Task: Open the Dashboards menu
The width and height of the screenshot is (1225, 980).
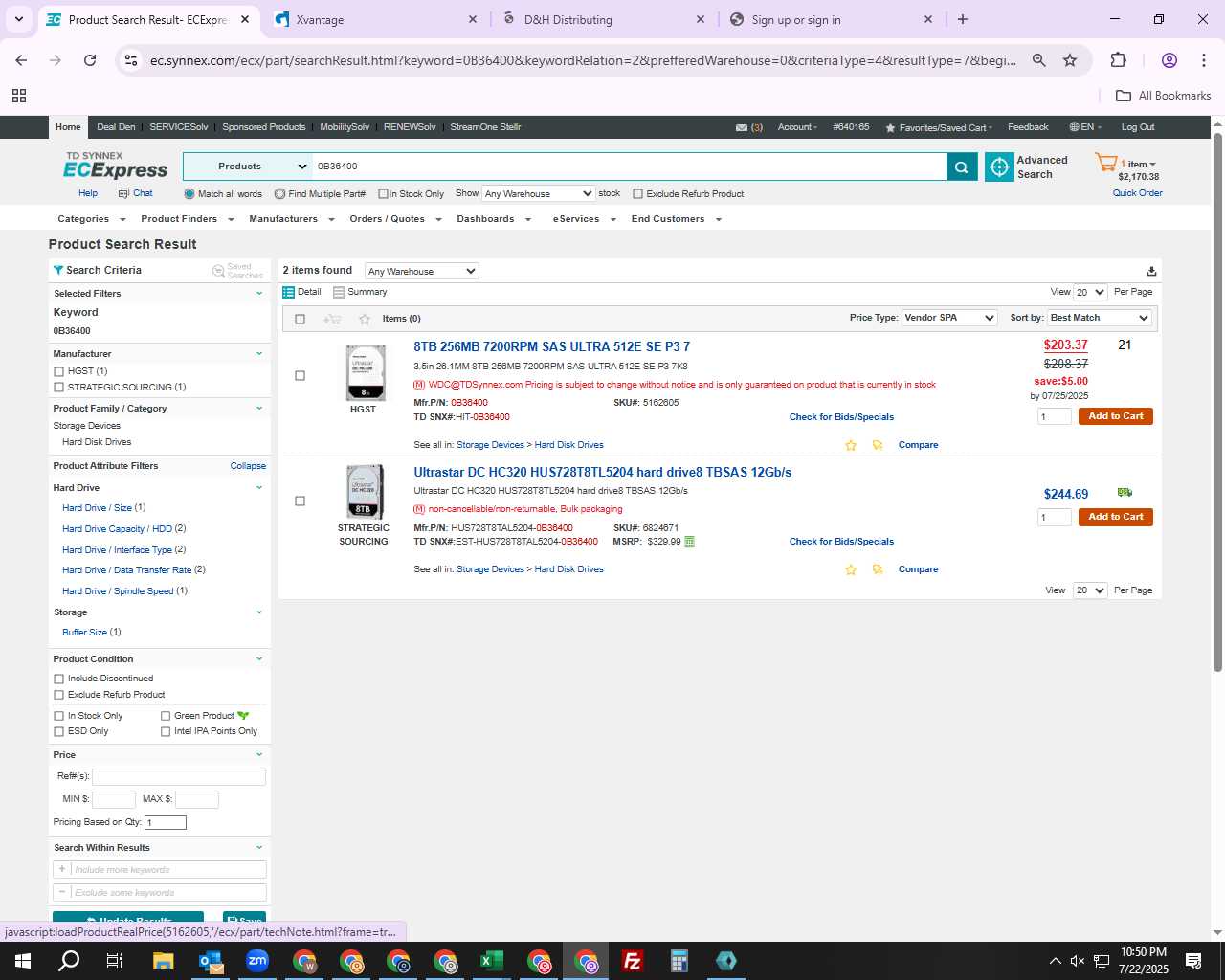Action: pyautogui.click(x=494, y=219)
